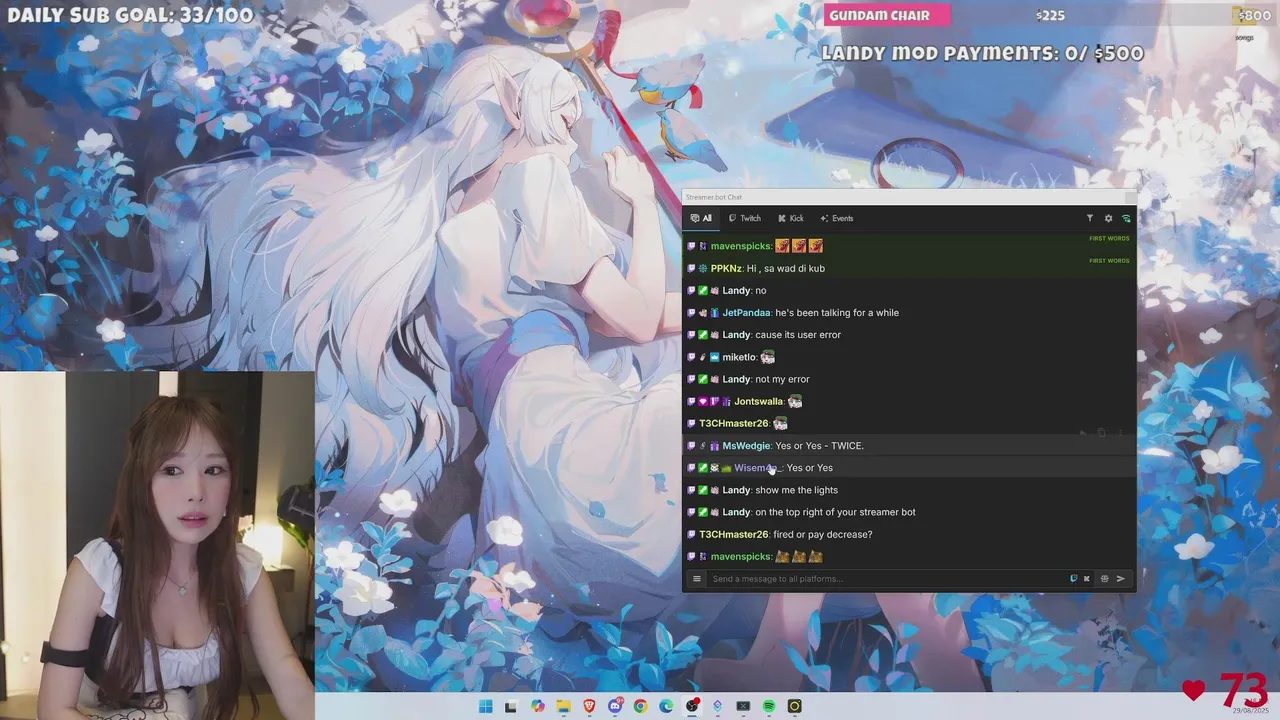
Task: Click the emote in Jontswalla's message
Action: point(795,401)
